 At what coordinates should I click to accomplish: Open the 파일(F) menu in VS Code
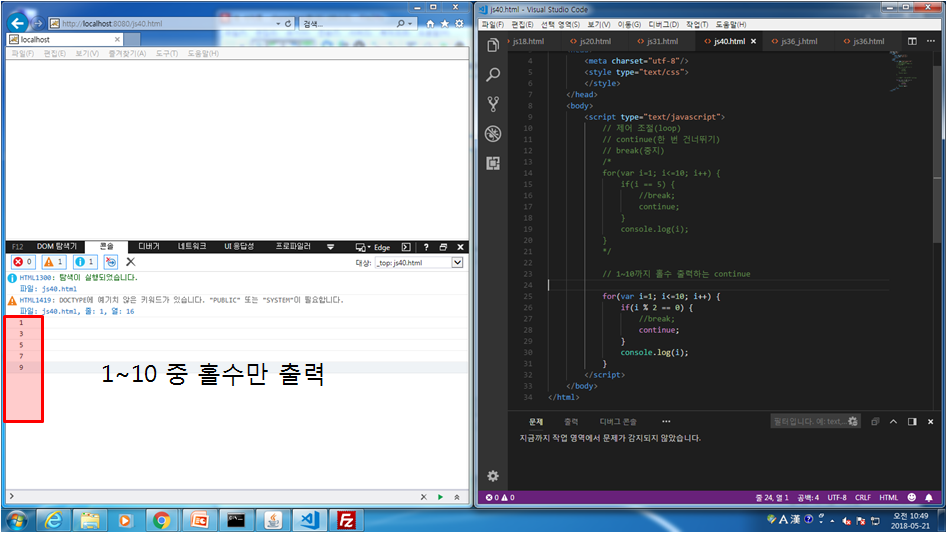492,24
